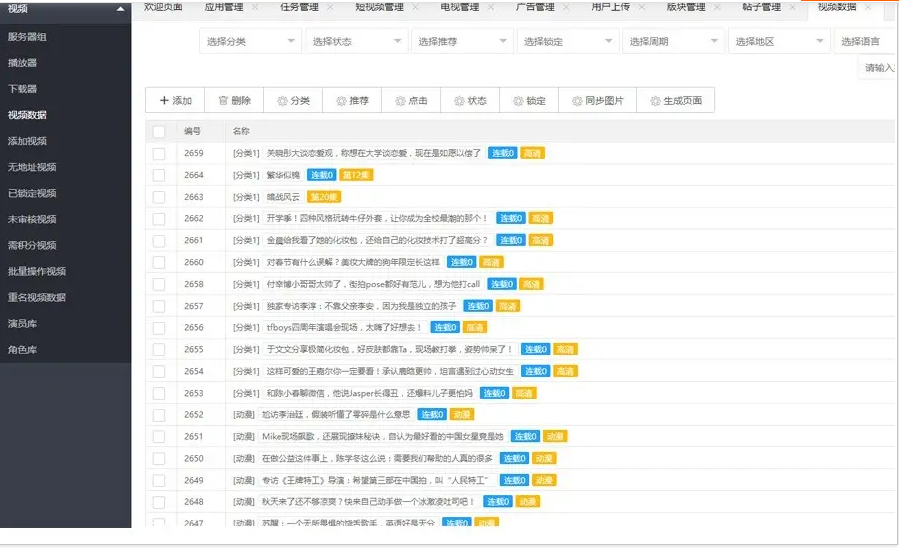This screenshot has width=899, height=548.
Task: Open 下载器 in the sidebar
Action: [22, 89]
